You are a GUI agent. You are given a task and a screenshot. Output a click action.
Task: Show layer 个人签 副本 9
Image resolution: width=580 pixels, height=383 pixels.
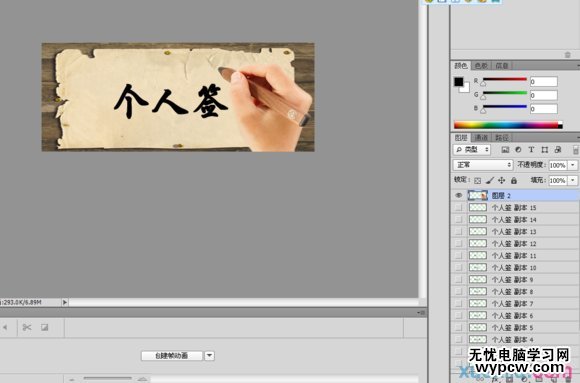click(x=459, y=279)
